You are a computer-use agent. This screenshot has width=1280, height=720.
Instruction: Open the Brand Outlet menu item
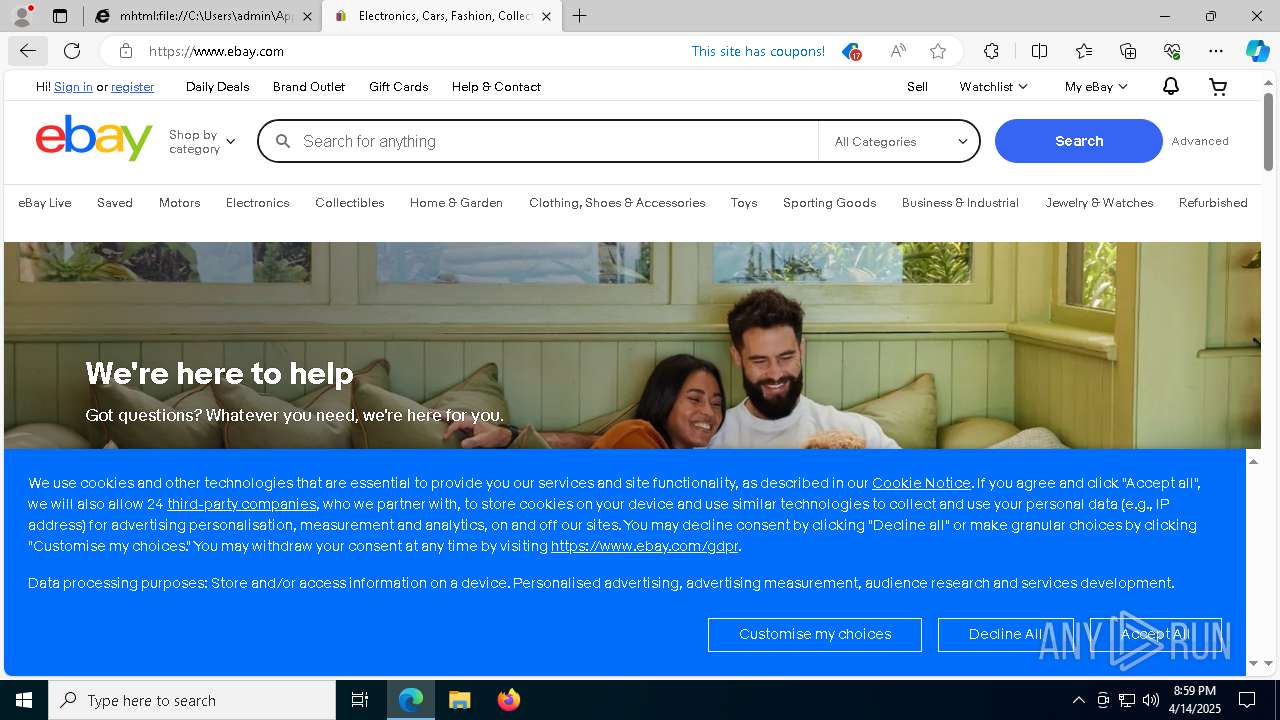point(309,87)
